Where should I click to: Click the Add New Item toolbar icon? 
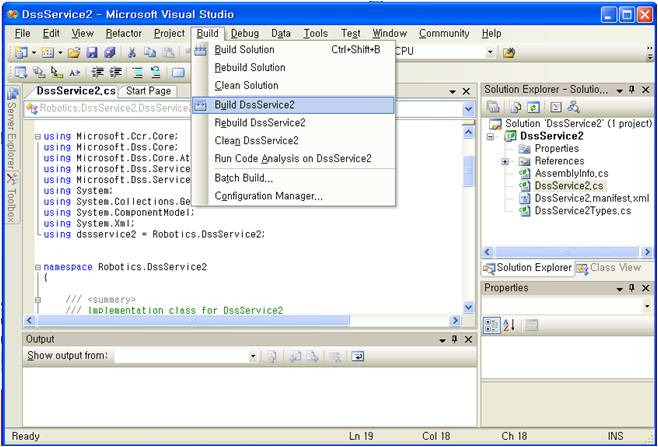[47, 52]
